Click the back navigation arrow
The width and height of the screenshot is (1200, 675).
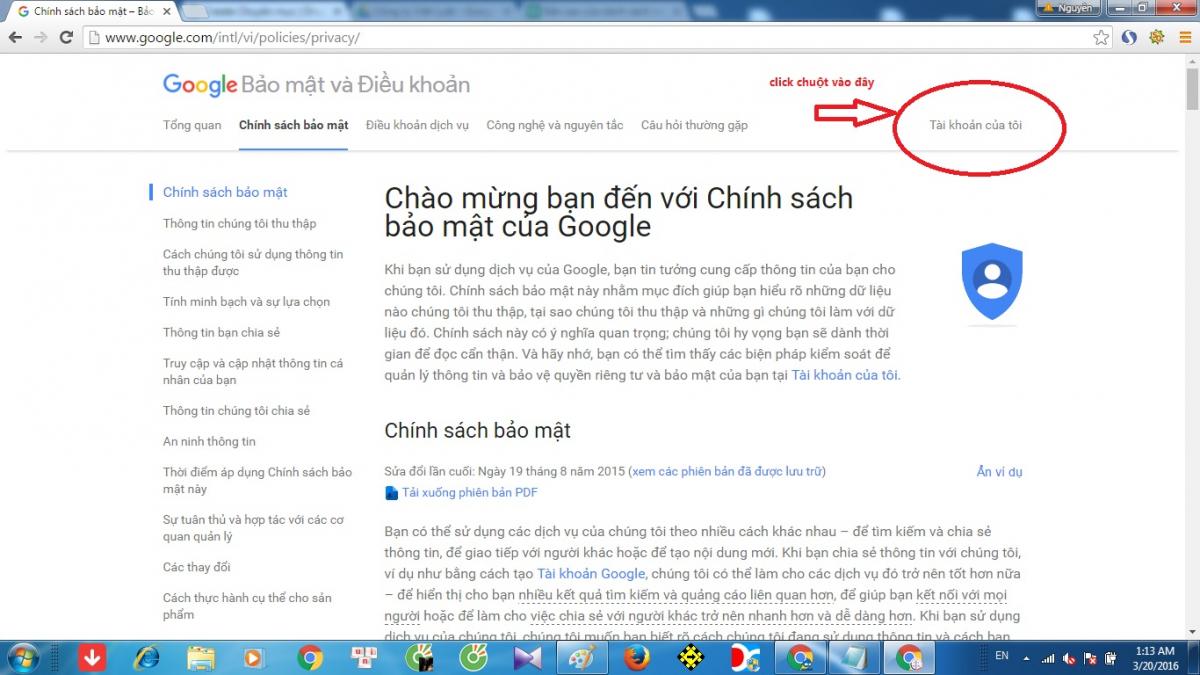pos(16,36)
